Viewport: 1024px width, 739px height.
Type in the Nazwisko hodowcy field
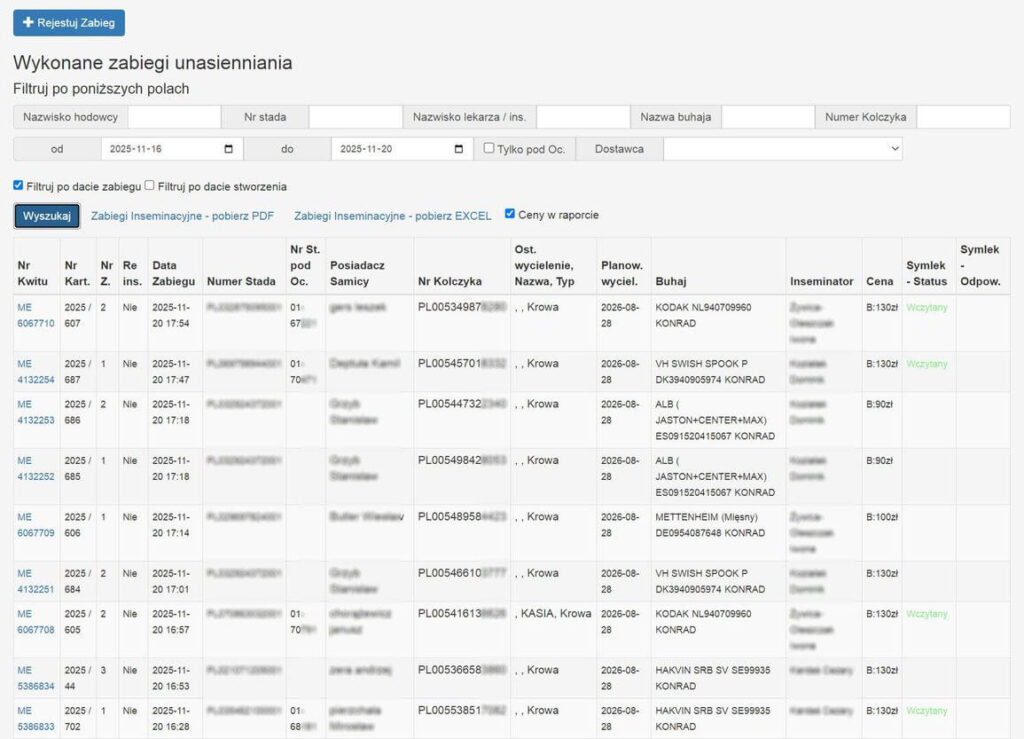pos(174,117)
